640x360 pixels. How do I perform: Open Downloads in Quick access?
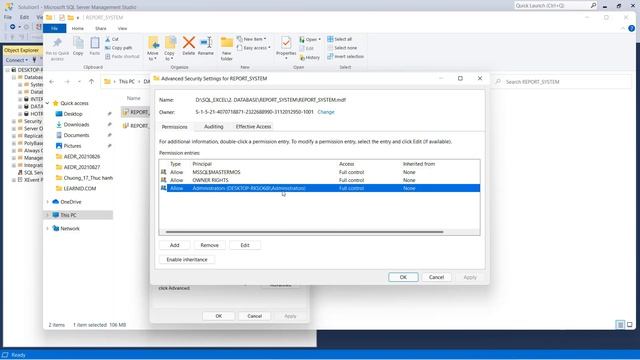76,124
